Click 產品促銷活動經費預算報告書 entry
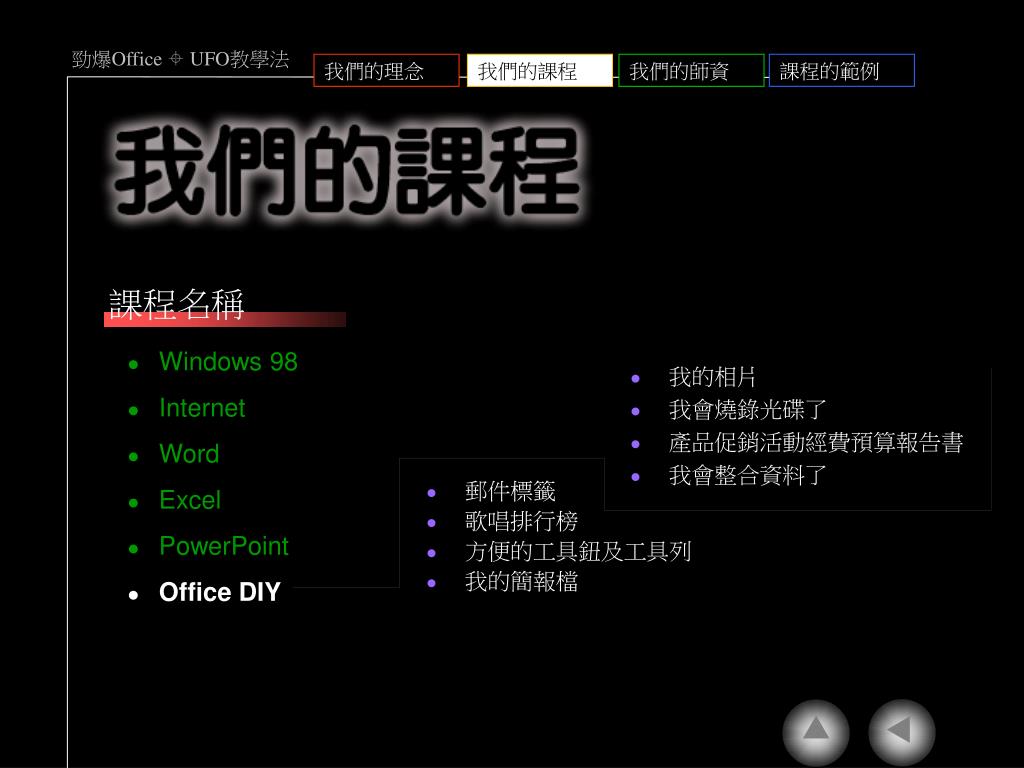 [x=816, y=442]
